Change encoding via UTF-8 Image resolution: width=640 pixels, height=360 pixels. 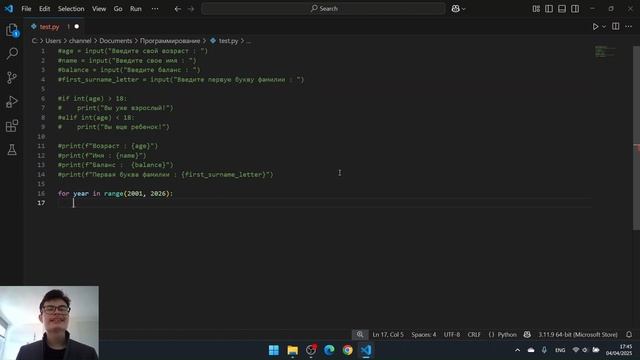(x=451, y=334)
